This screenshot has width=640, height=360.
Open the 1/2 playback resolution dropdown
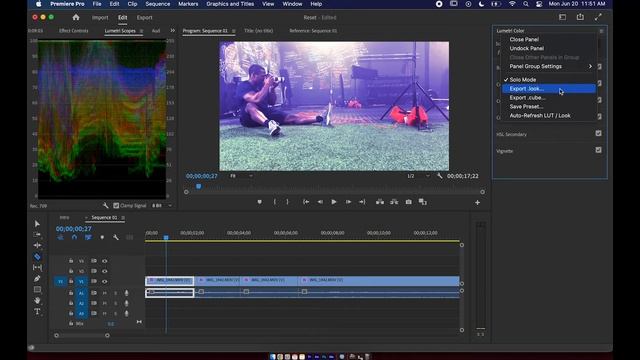tap(418, 176)
